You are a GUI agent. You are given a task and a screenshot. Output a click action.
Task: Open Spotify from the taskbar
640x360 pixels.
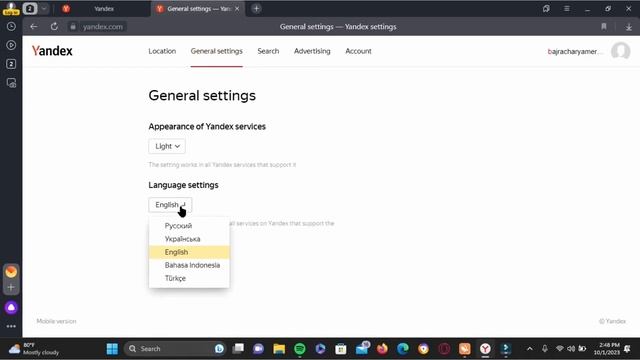(x=300, y=349)
